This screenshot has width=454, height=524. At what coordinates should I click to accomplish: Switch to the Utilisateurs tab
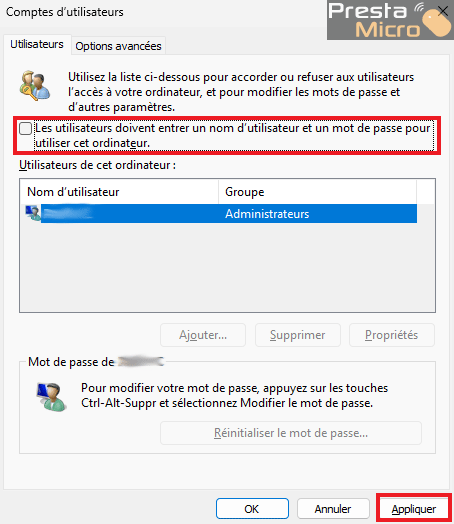click(37, 44)
